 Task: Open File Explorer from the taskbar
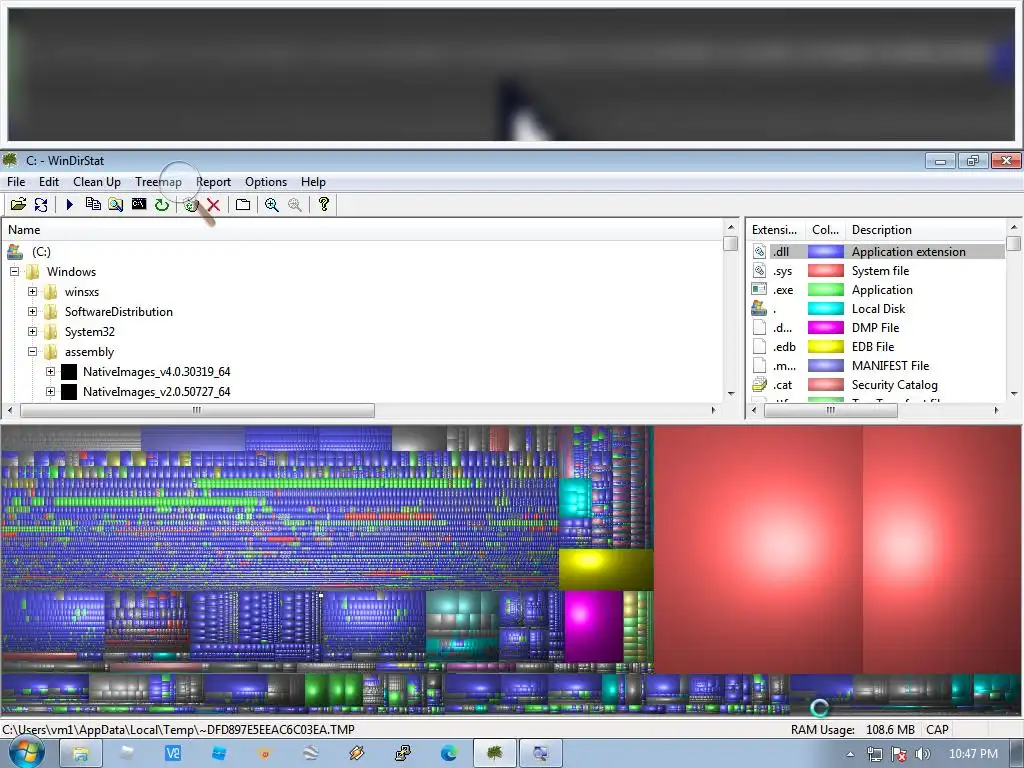pyautogui.click(x=80, y=754)
